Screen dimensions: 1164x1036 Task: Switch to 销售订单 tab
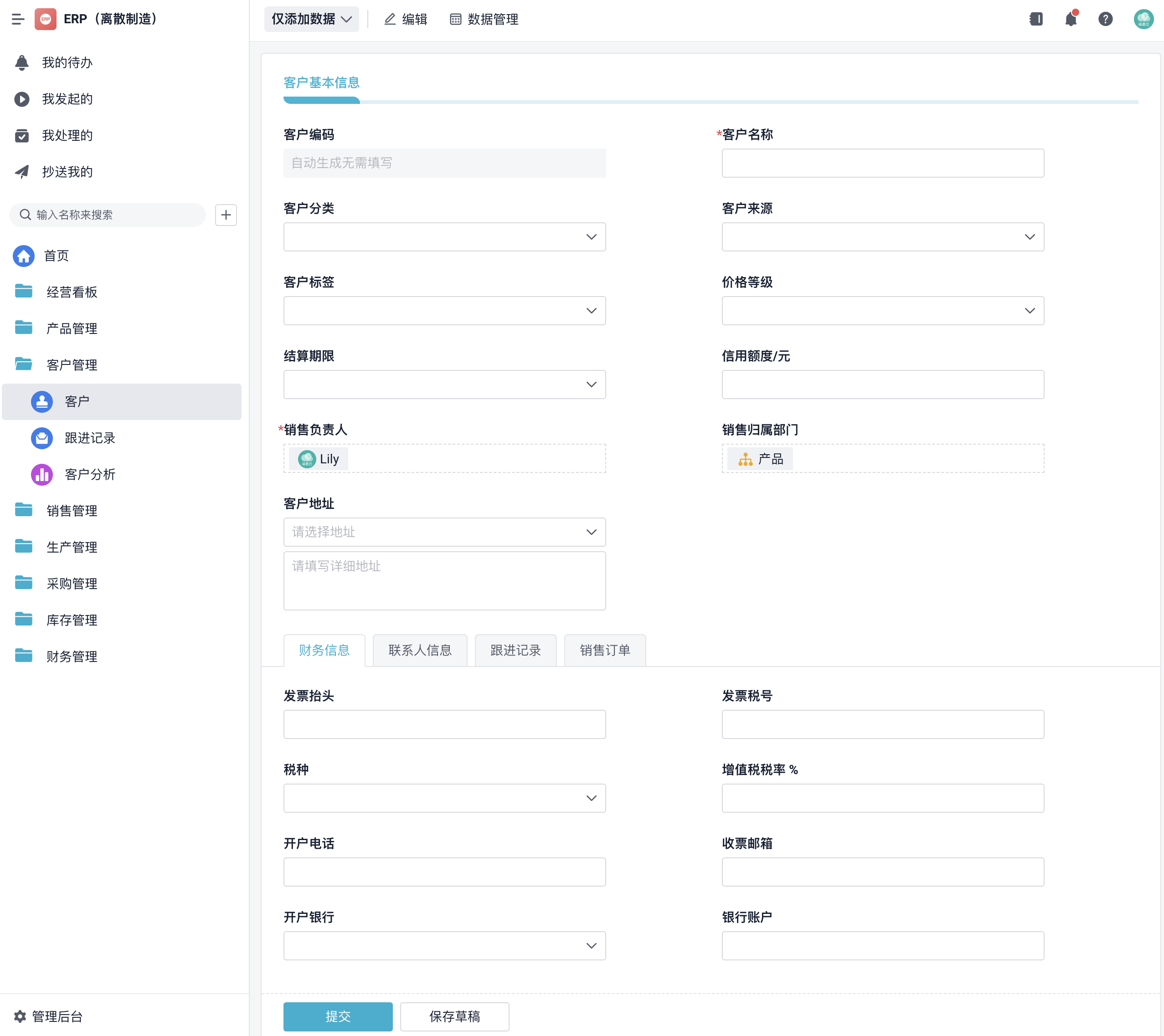click(605, 650)
